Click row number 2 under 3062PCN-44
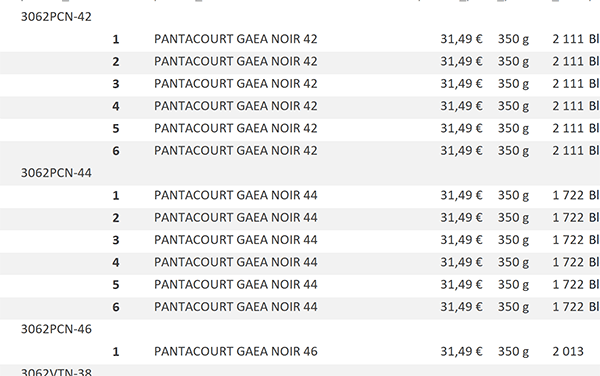The image size is (600, 376). 116,218
